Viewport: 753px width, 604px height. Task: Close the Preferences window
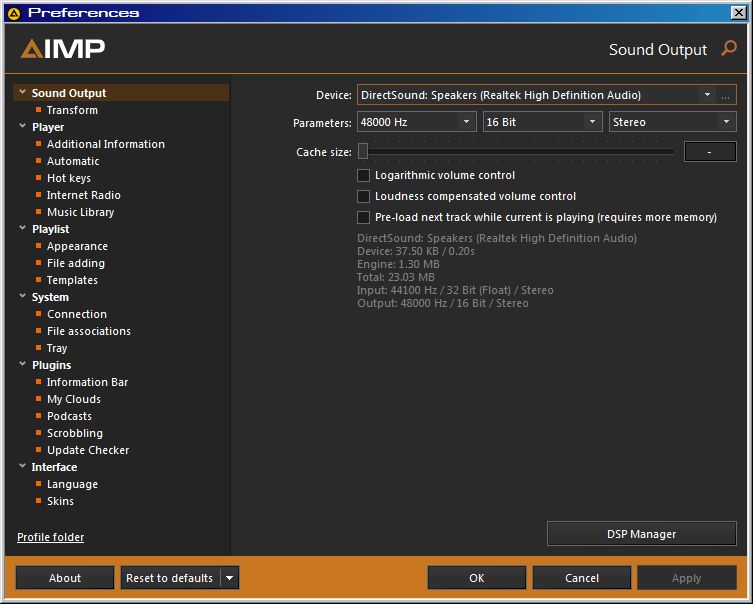click(738, 12)
